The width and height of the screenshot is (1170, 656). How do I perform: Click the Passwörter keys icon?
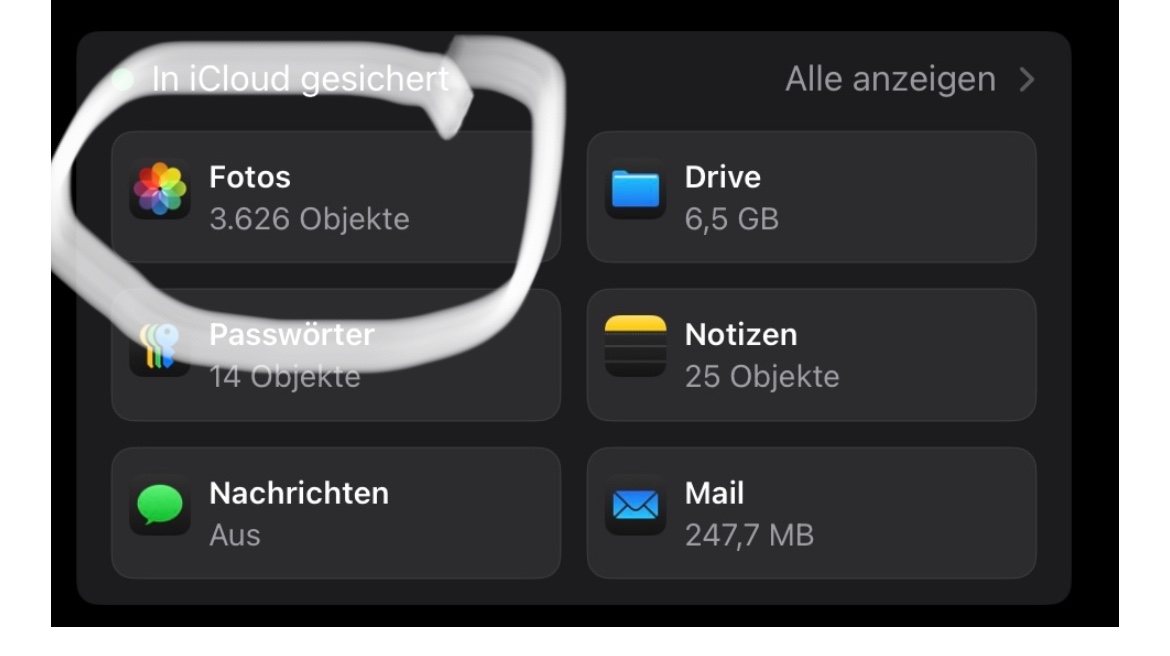[159, 348]
